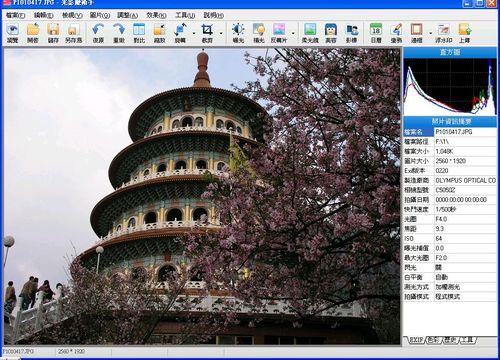Open the 美容 (Portrait beauty) icon
Viewport: 500px width, 360px height.
331,33
